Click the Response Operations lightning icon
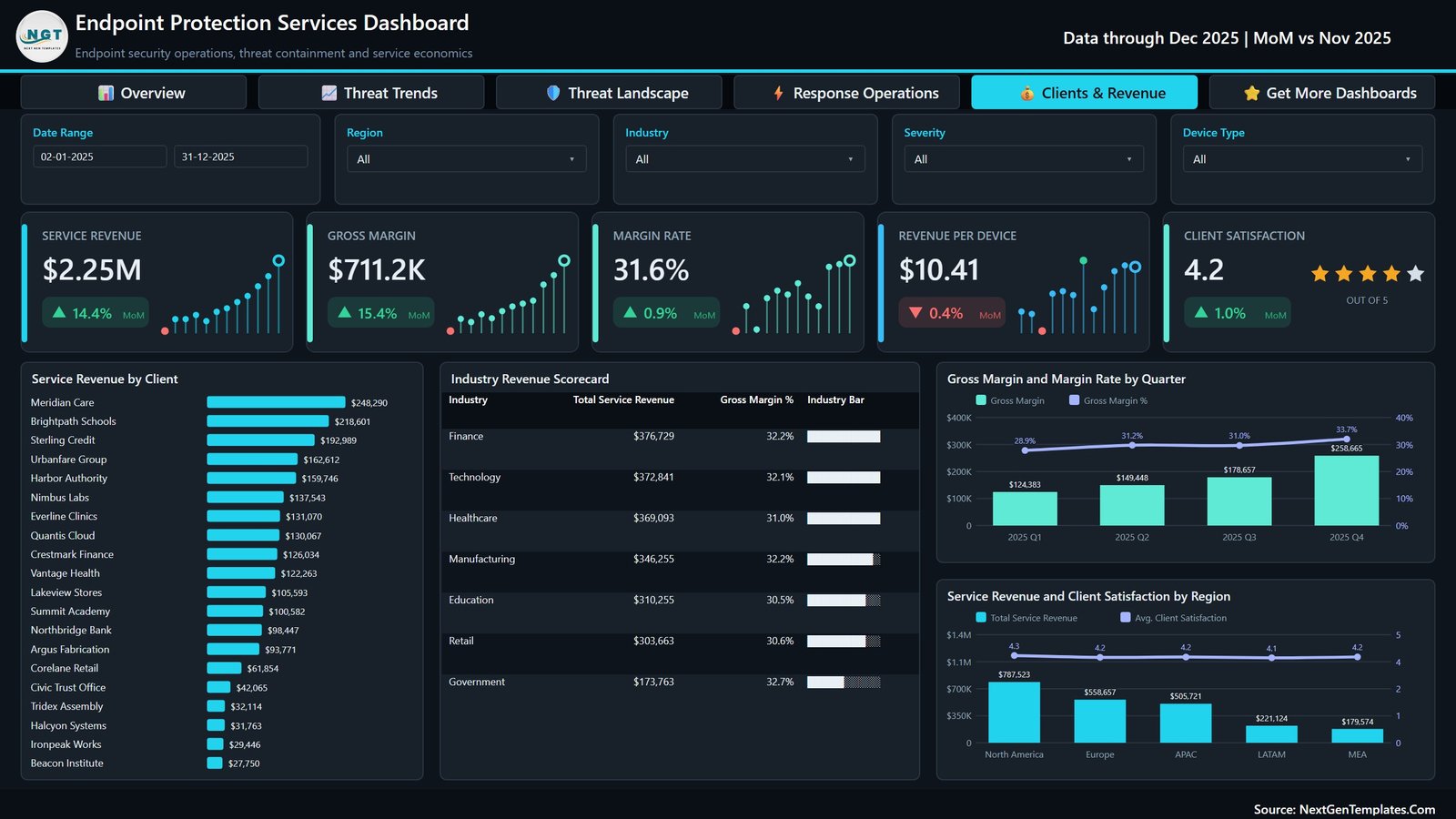 (779, 93)
